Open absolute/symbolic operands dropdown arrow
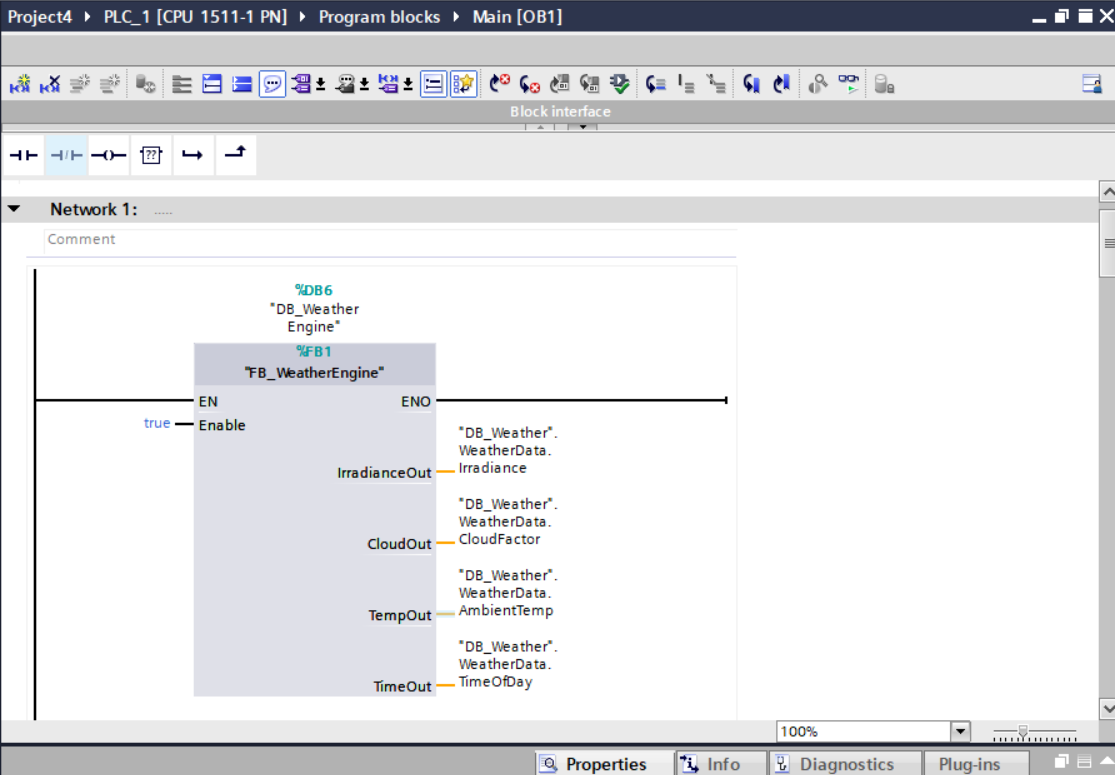This screenshot has width=1115, height=775. pos(321,85)
